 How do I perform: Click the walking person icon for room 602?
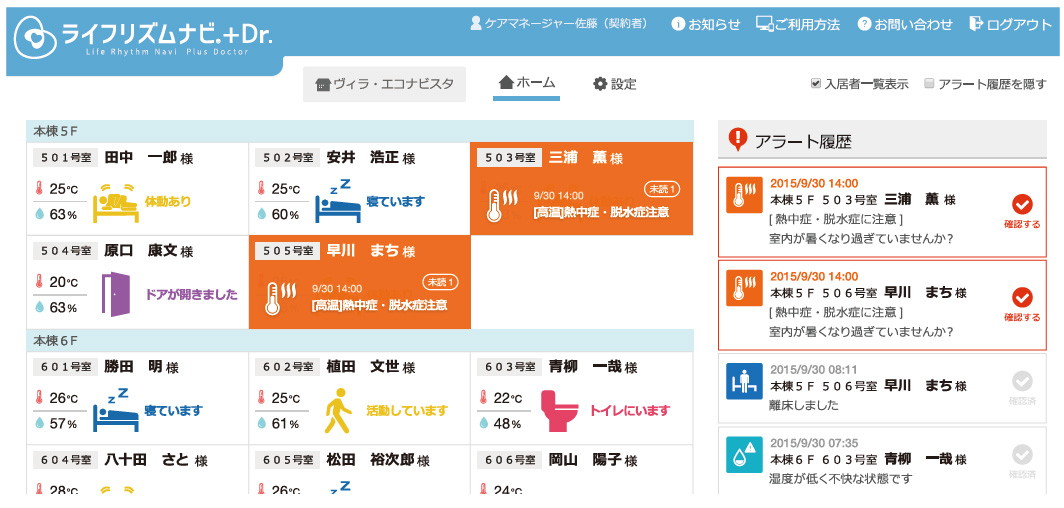tap(338, 411)
